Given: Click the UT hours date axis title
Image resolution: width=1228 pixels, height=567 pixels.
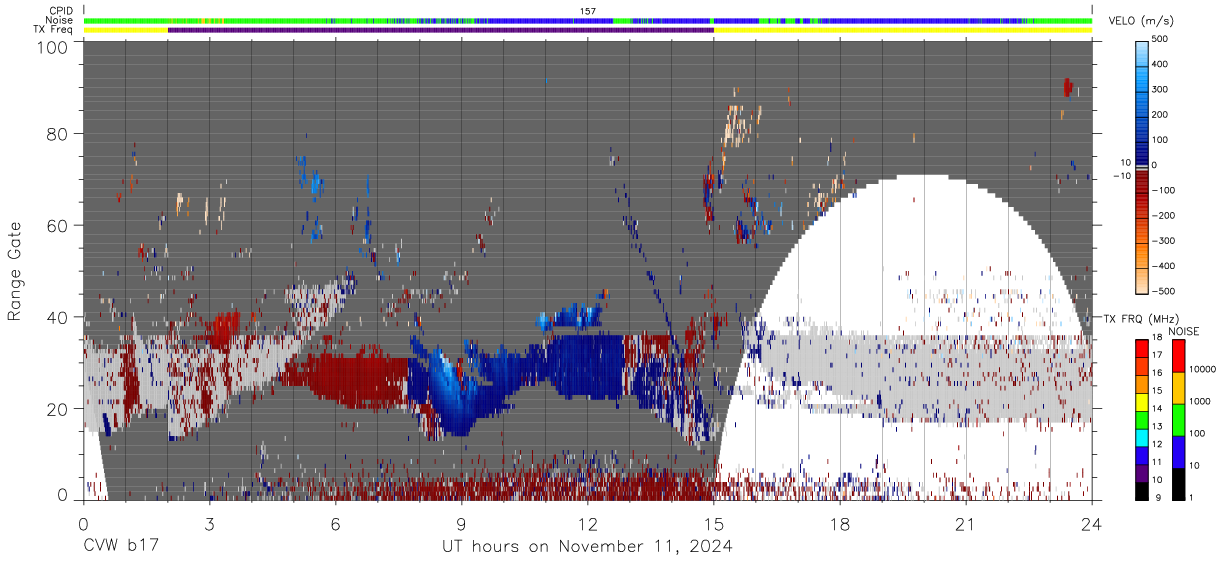Looking at the screenshot, I should pyautogui.click(x=587, y=547).
